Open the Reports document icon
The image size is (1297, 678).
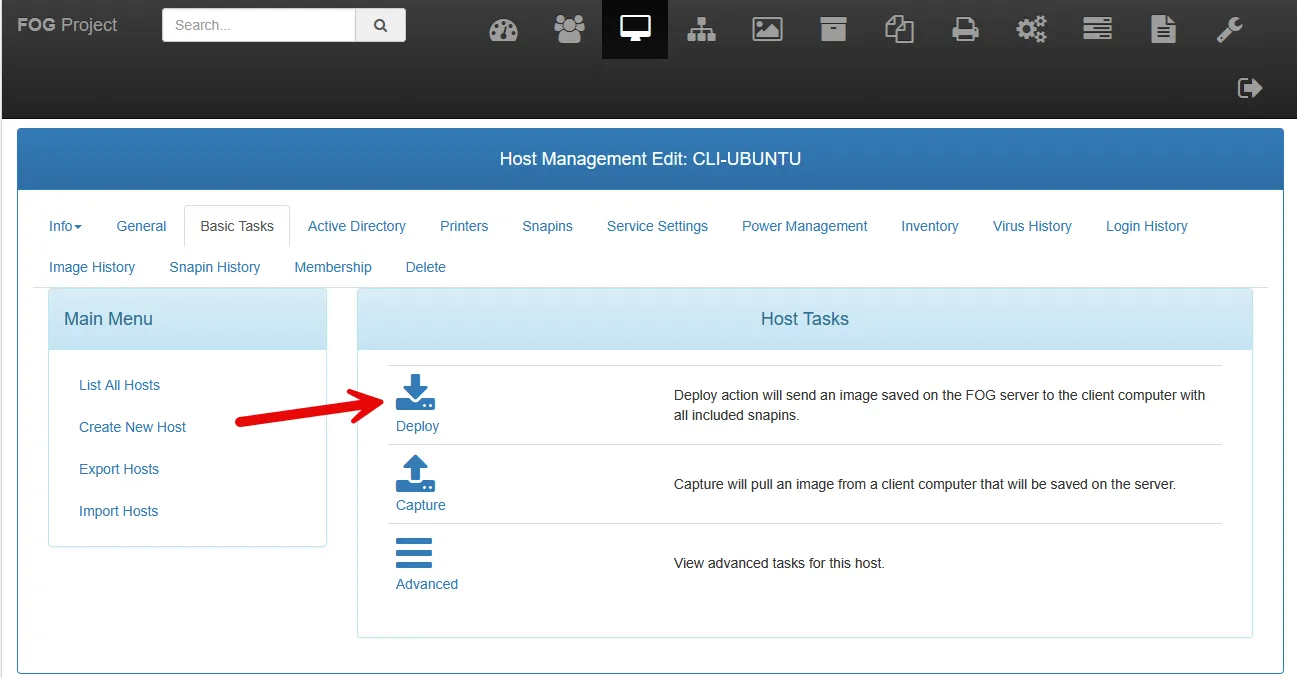[1163, 29]
